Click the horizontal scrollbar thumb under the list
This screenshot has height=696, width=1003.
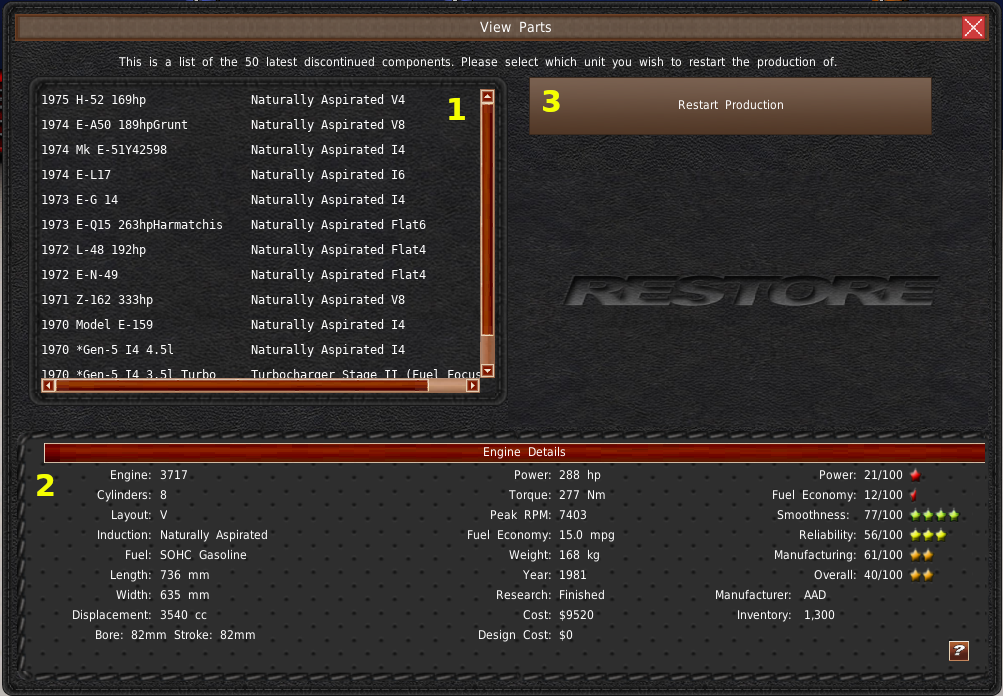click(240, 385)
